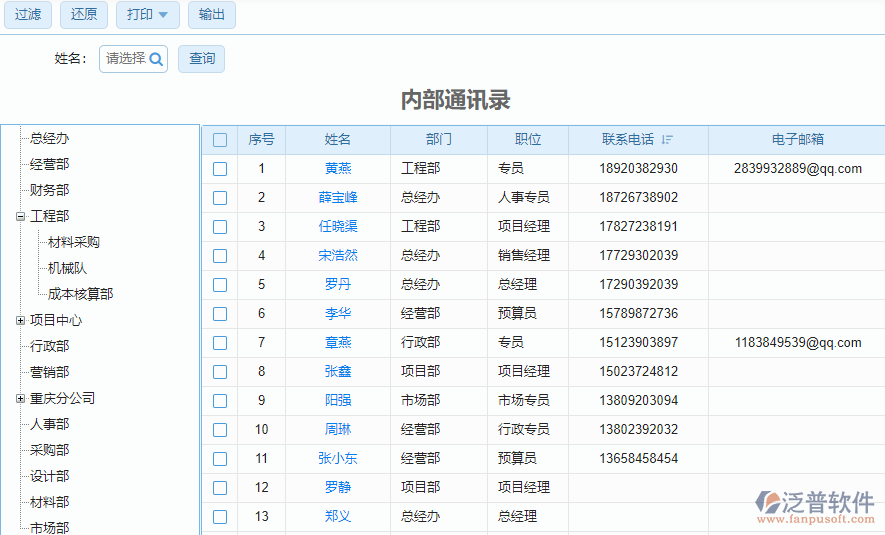Click the 还原 toolbar button
Screen dimensions: 885x535
(84, 15)
